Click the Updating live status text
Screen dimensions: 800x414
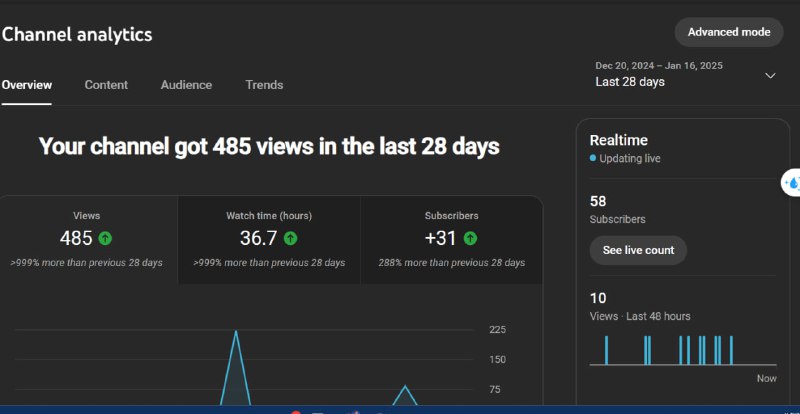point(630,159)
